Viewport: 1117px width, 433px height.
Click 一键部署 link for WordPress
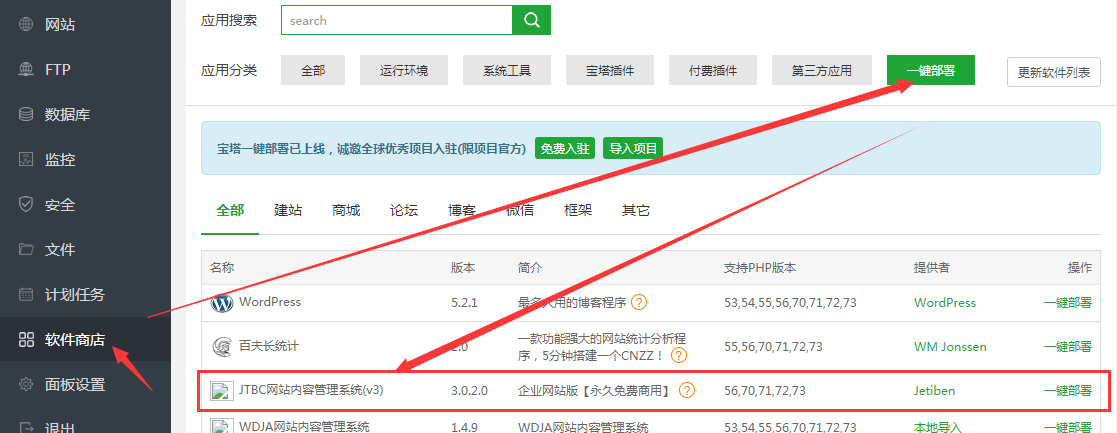pyautogui.click(x=1068, y=302)
